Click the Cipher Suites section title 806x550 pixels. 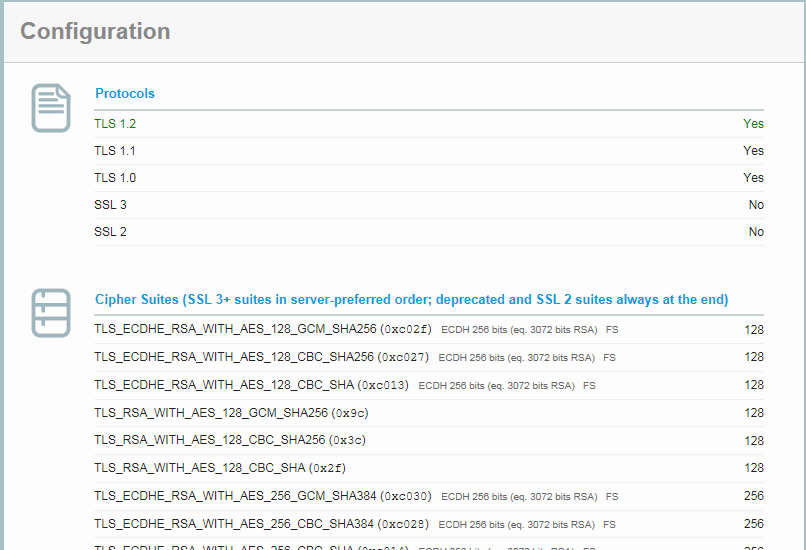tap(411, 299)
